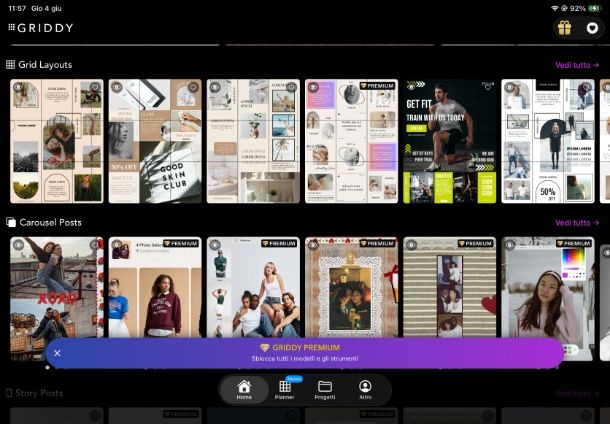The height and width of the screenshot is (424, 610).
Task: Preview the purple premium grid layout
Action: coord(314,87)
